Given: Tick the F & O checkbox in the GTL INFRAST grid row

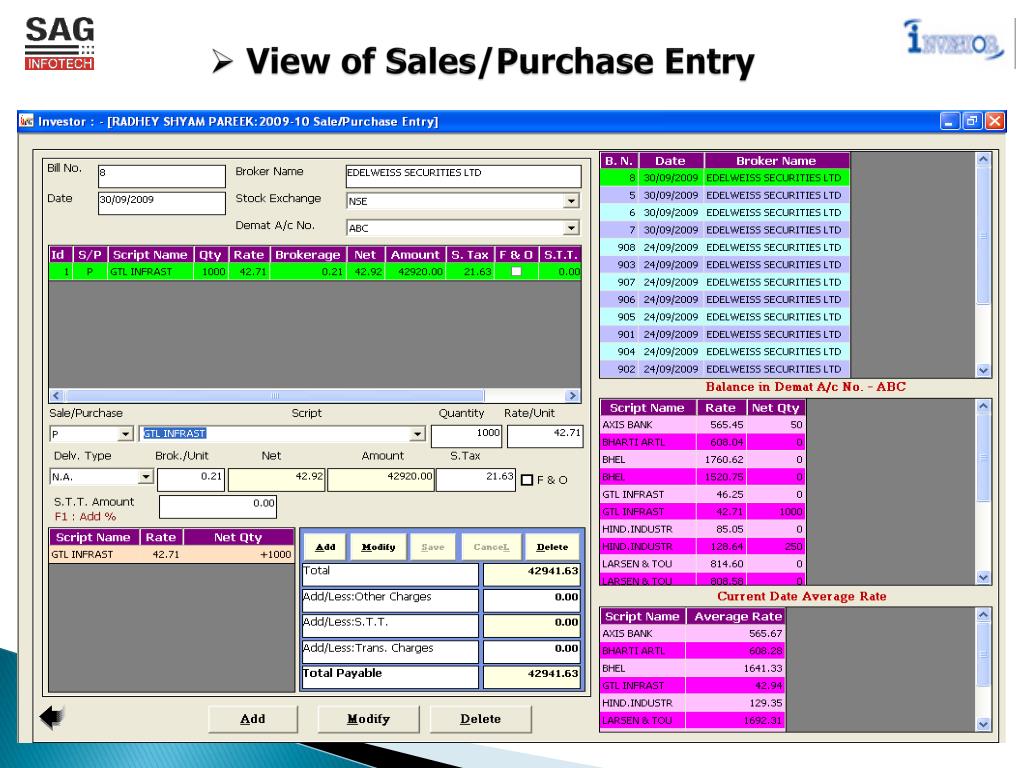Looking at the screenshot, I should point(516,272).
